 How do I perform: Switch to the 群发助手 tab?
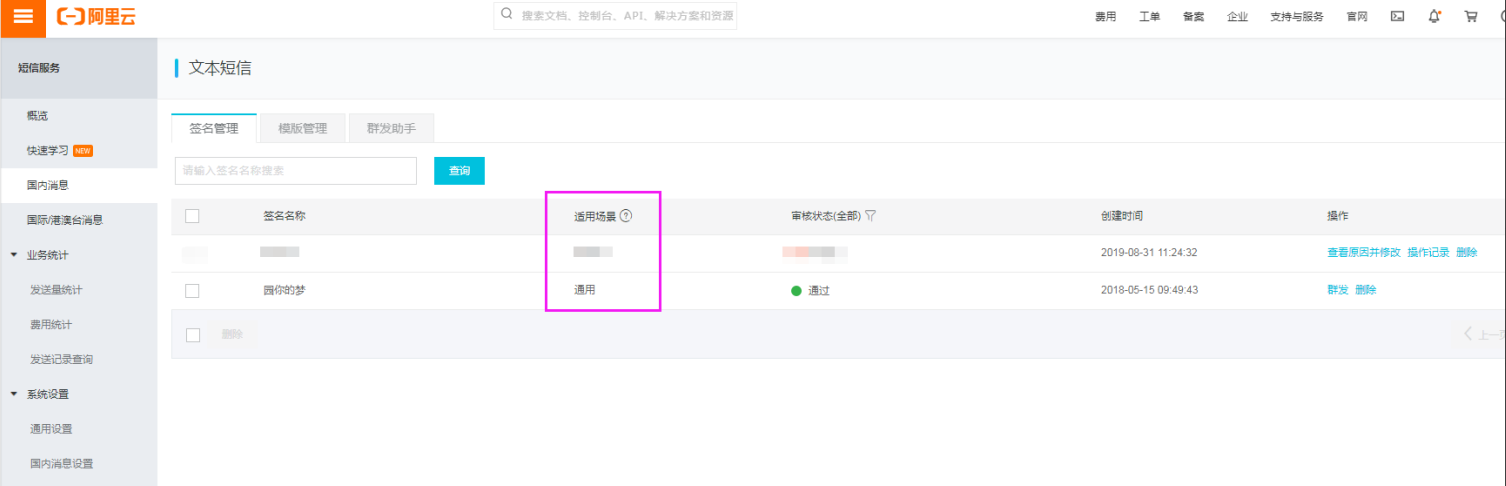[391, 129]
